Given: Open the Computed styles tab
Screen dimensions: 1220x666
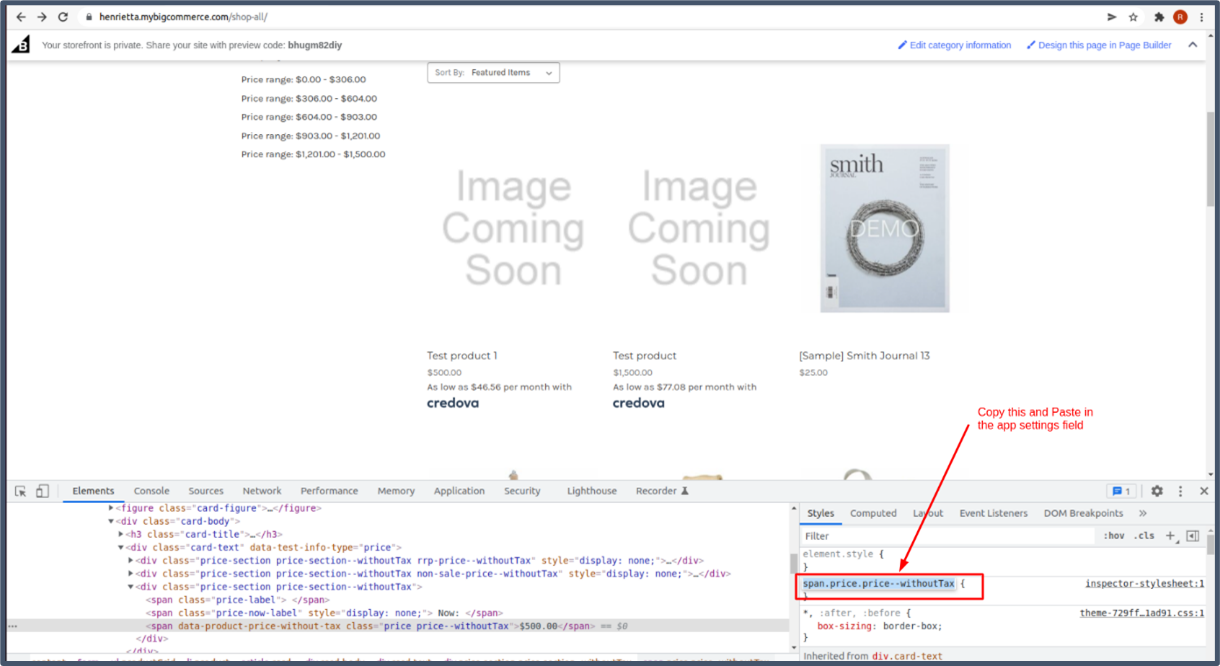Looking at the screenshot, I should point(873,513).
